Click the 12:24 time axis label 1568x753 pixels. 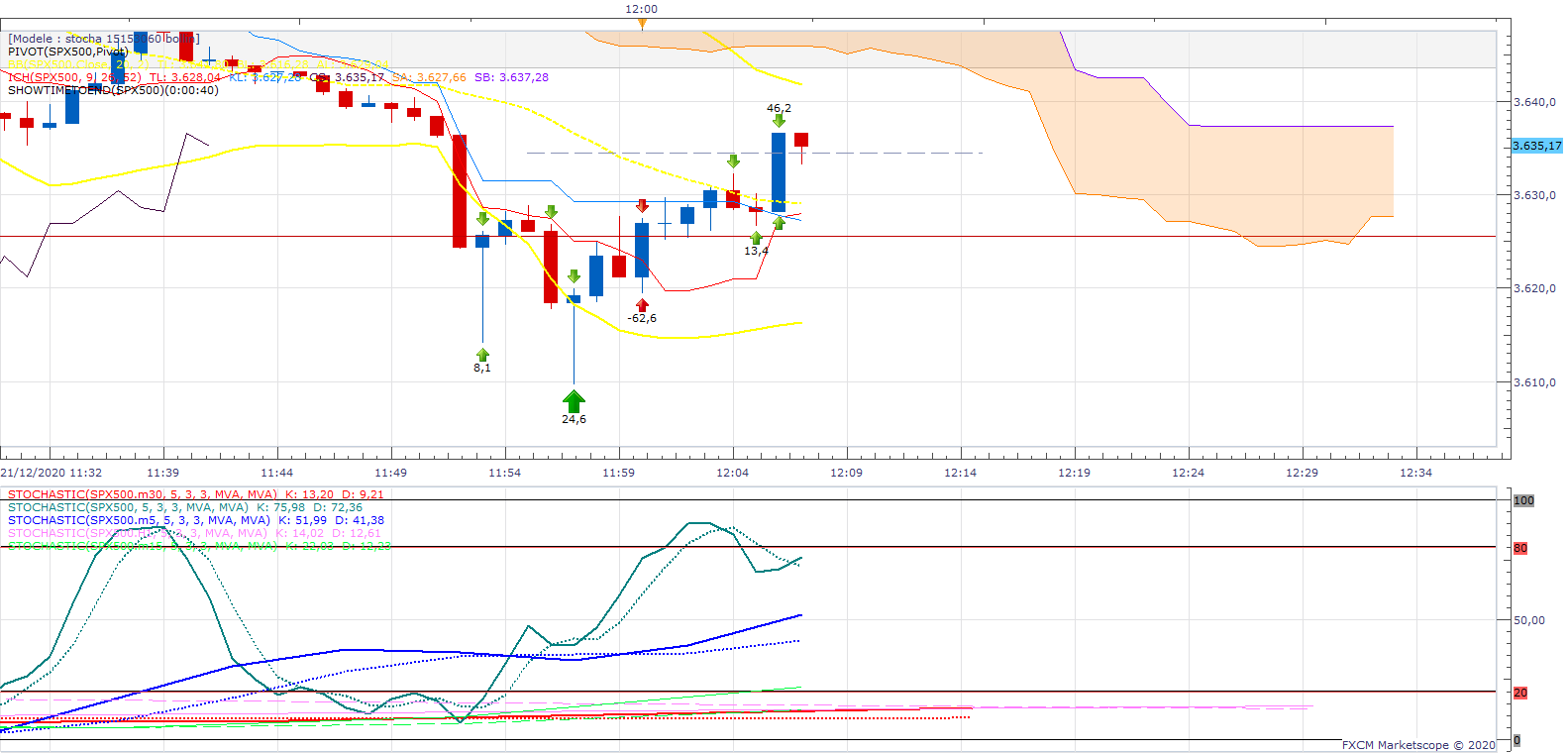pyautogui.click(x=1189, y=473)
